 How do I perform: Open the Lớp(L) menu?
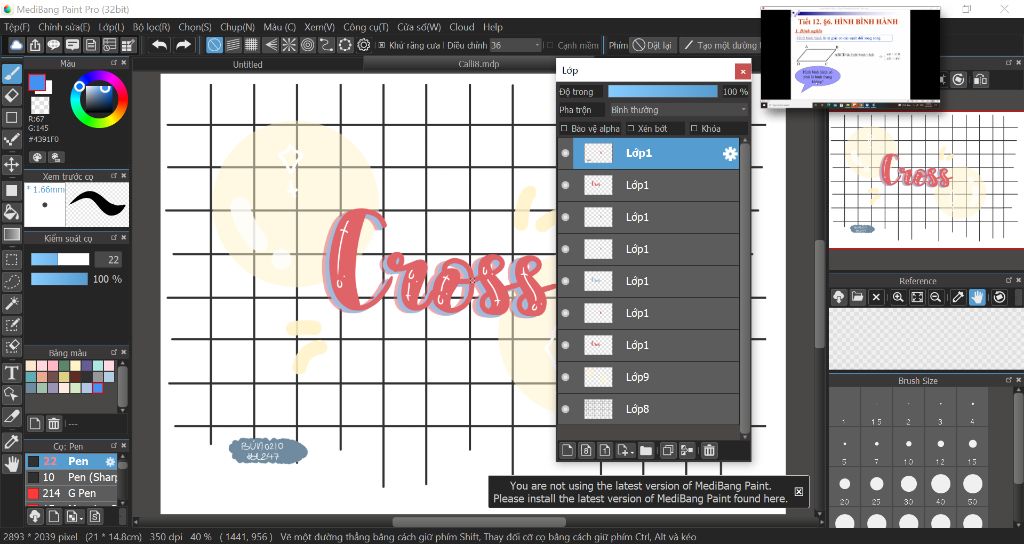111,27
